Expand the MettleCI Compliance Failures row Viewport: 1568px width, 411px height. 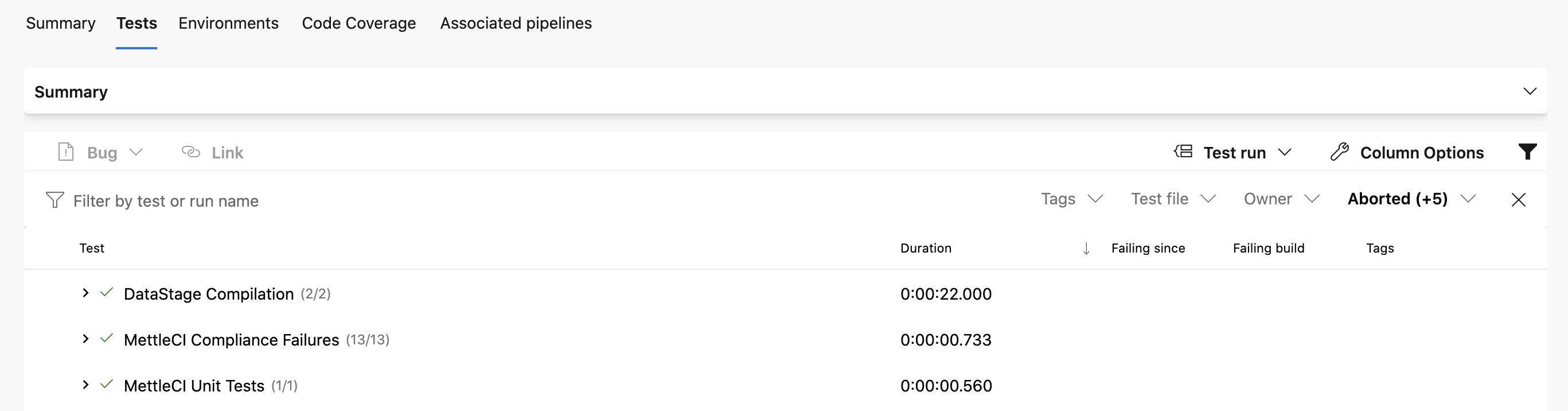pos(86,339)
